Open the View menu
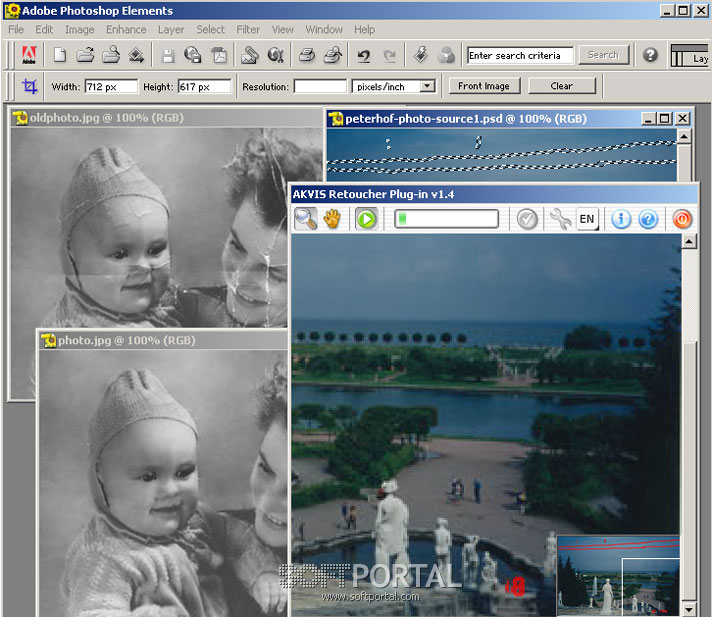 click(x=282, y=30)
